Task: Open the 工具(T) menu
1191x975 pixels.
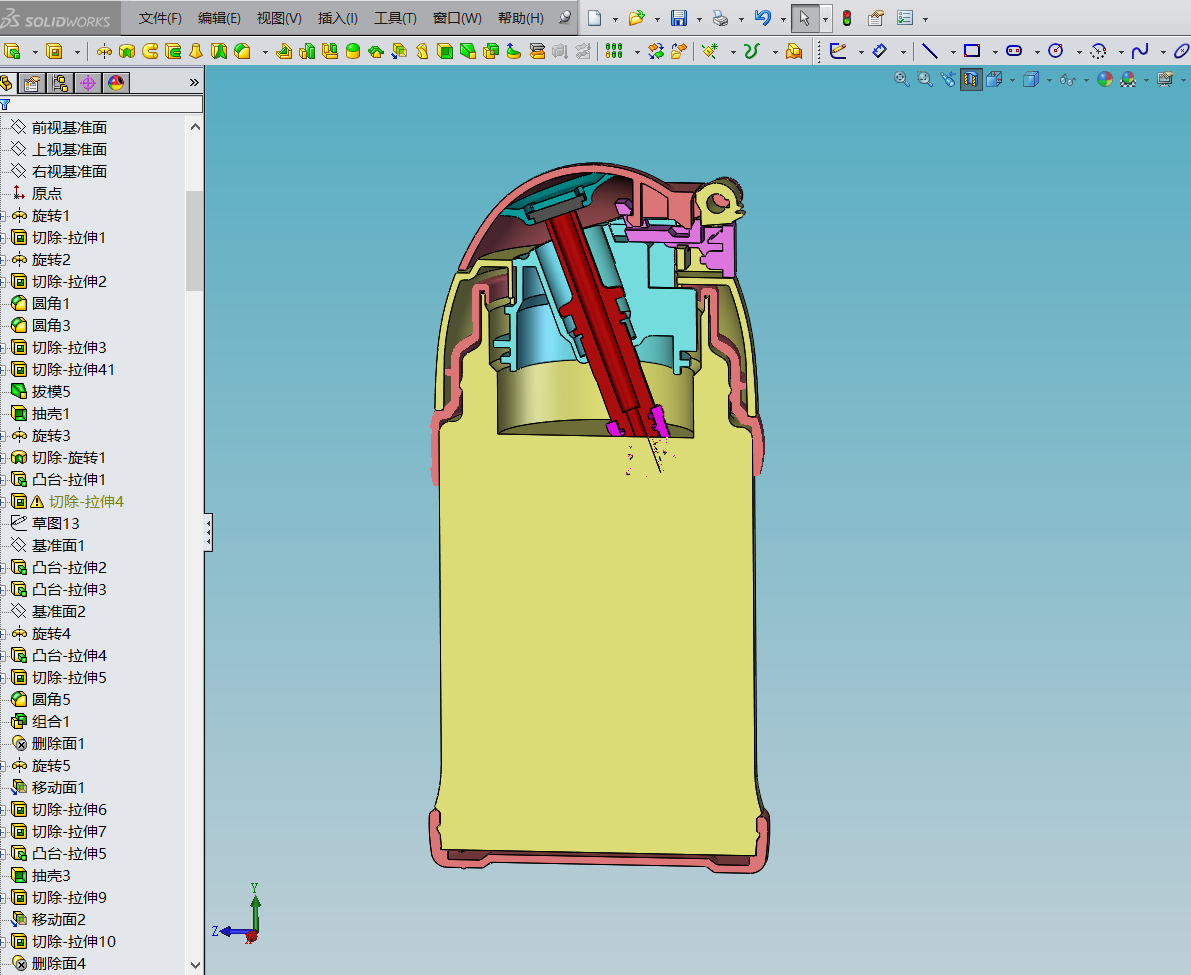Action: point(395,18)
